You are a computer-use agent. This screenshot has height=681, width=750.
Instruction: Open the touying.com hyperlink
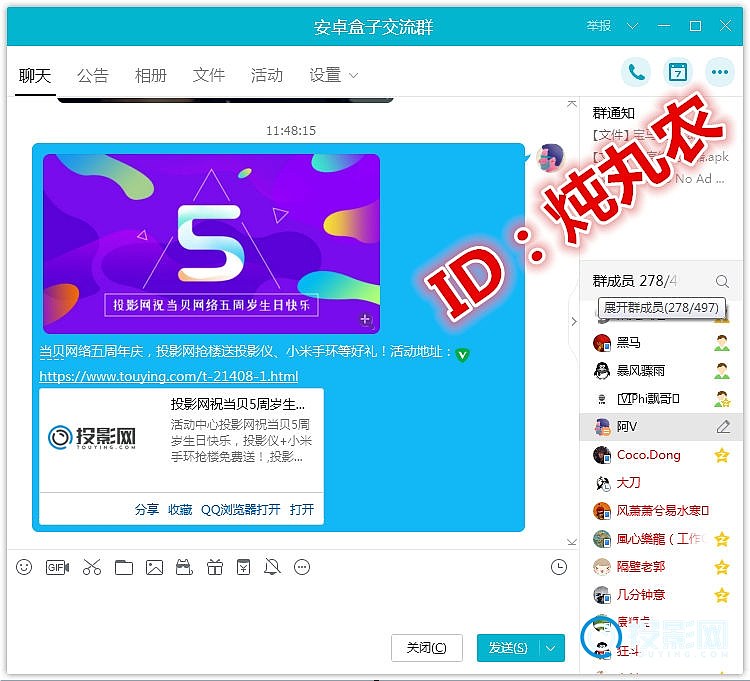pyautogui.click(x=169, y=377)
